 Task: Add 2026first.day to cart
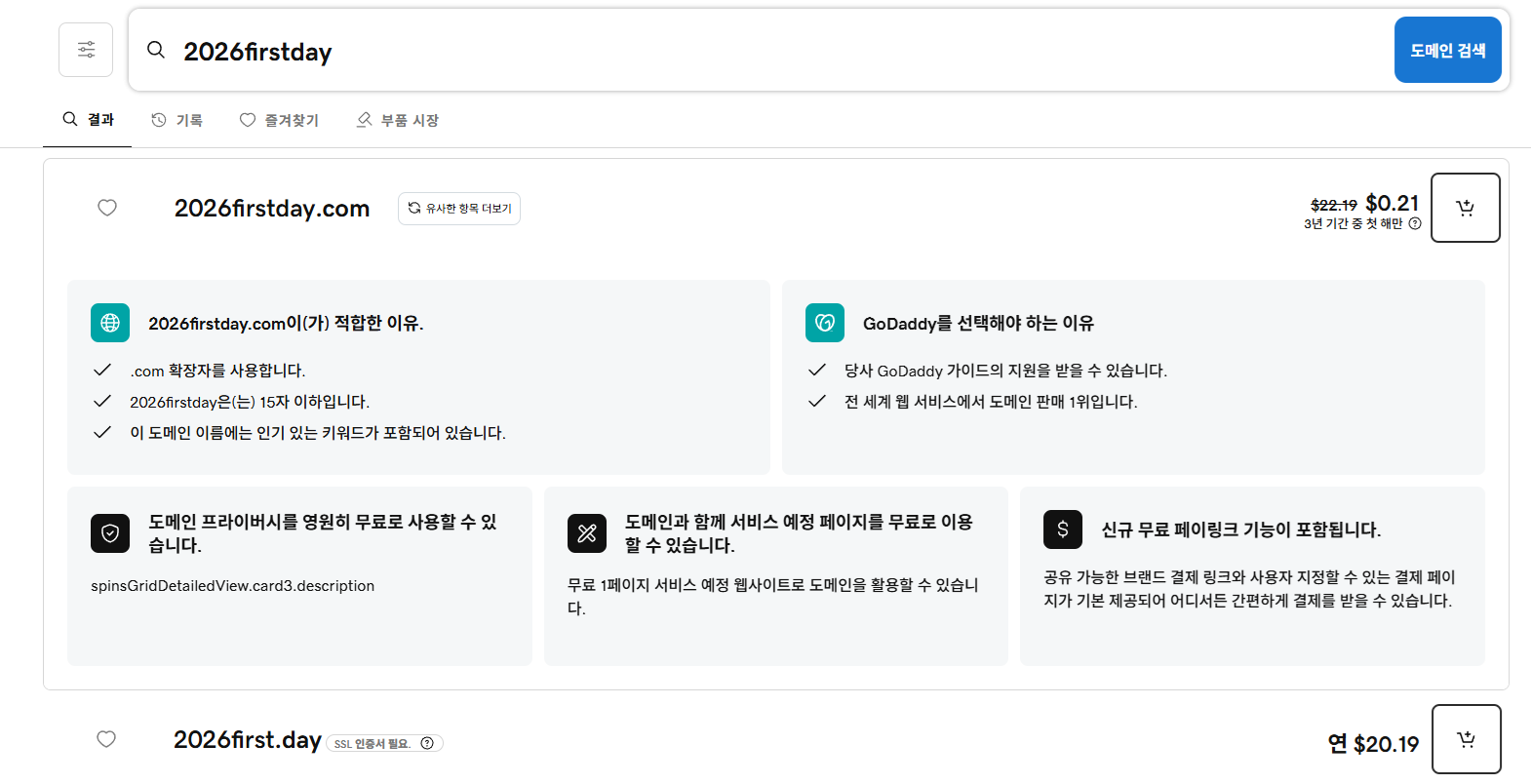[1466, 739]
